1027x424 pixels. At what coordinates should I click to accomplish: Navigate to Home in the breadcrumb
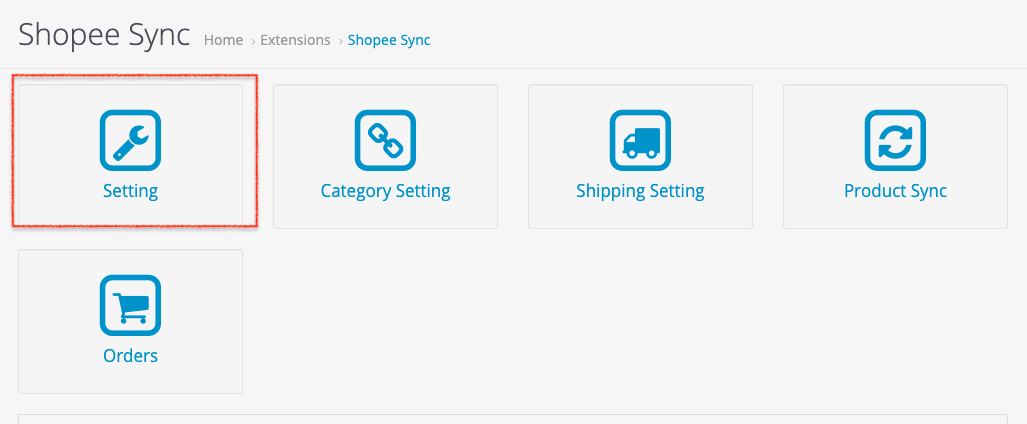click(223, 40)
